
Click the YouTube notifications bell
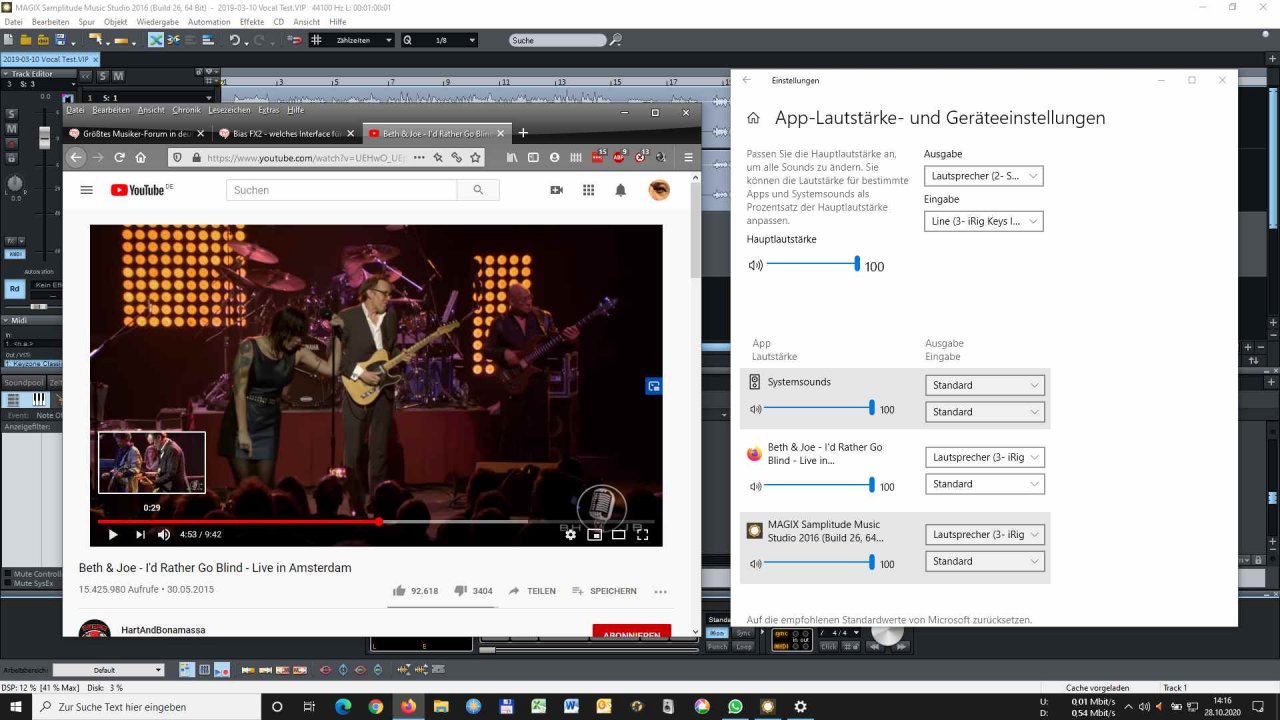click(x=620, y=190)
